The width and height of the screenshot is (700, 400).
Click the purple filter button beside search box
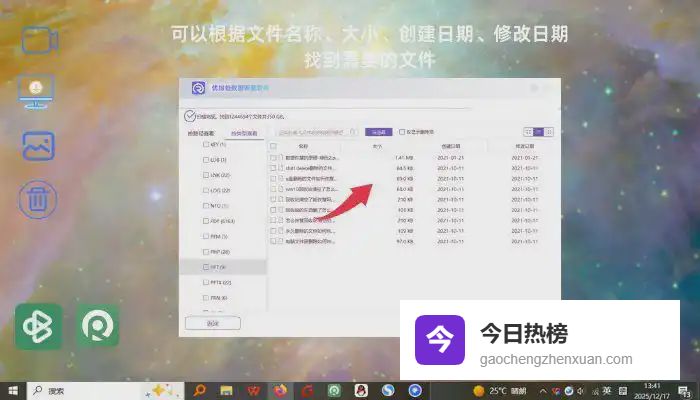pyautogui.click(x=377, y=132)
